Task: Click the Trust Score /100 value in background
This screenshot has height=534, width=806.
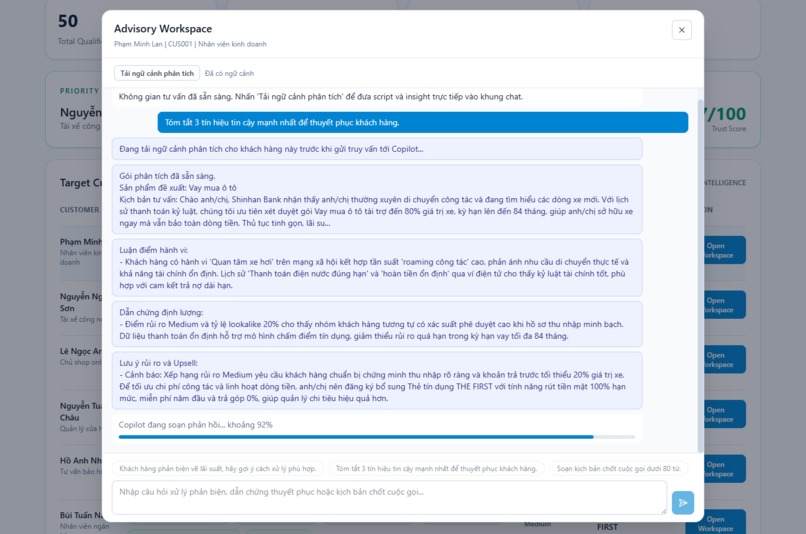Action: tap(726, 114)
